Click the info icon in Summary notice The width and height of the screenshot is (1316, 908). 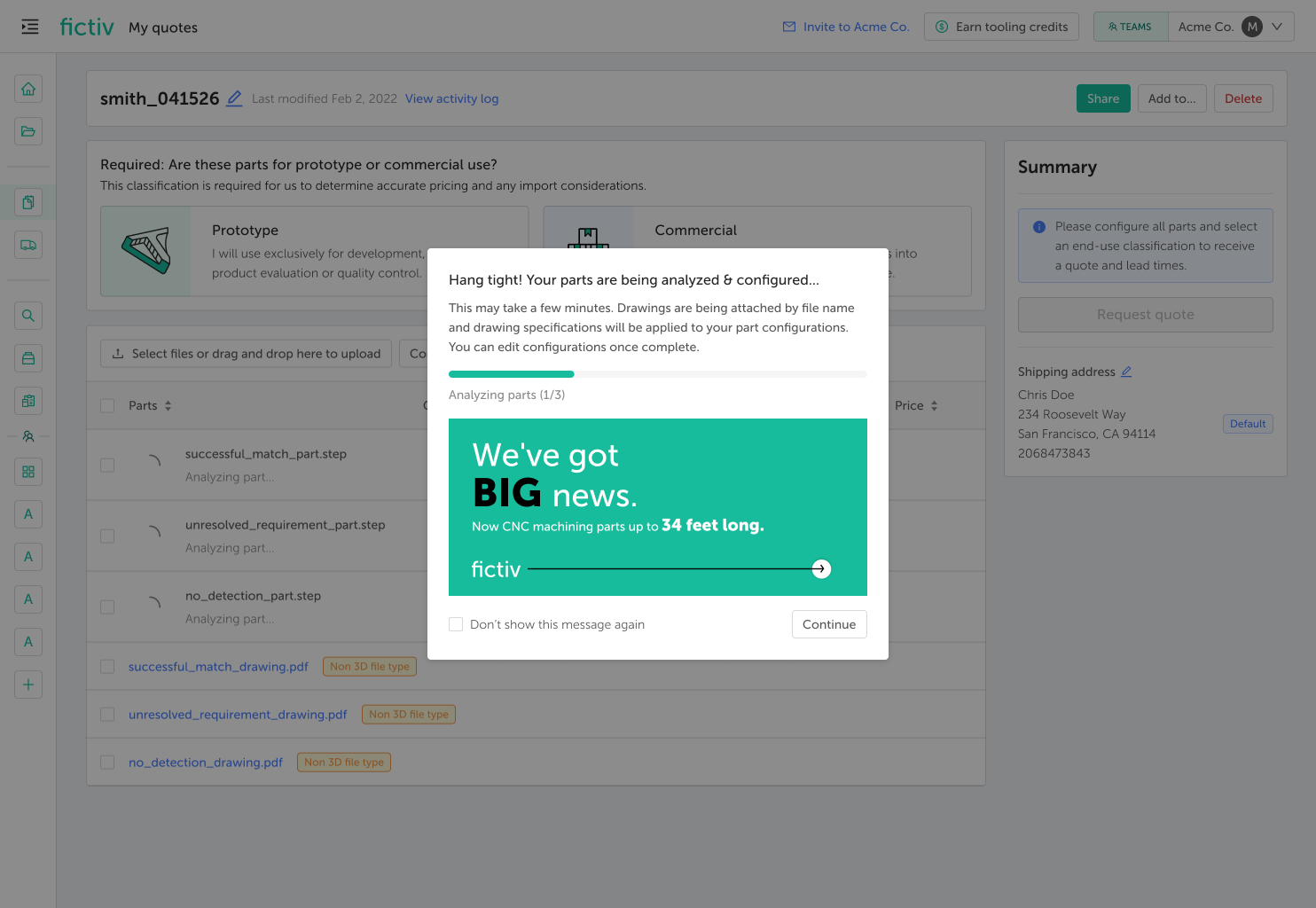click(1039, 227)
